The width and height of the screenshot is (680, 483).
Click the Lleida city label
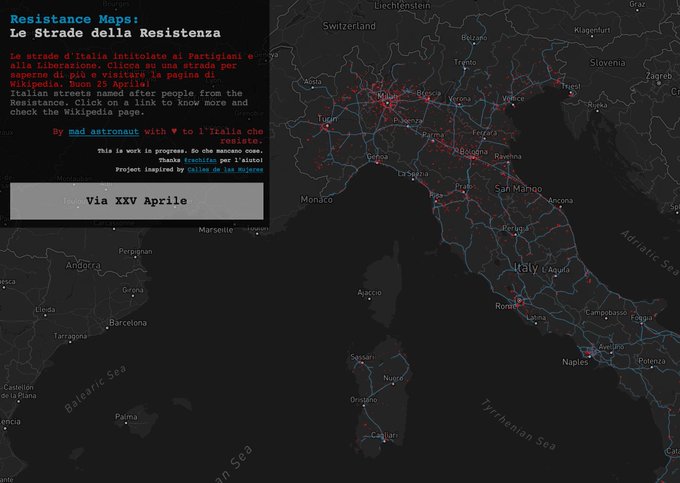click(45, 310)
